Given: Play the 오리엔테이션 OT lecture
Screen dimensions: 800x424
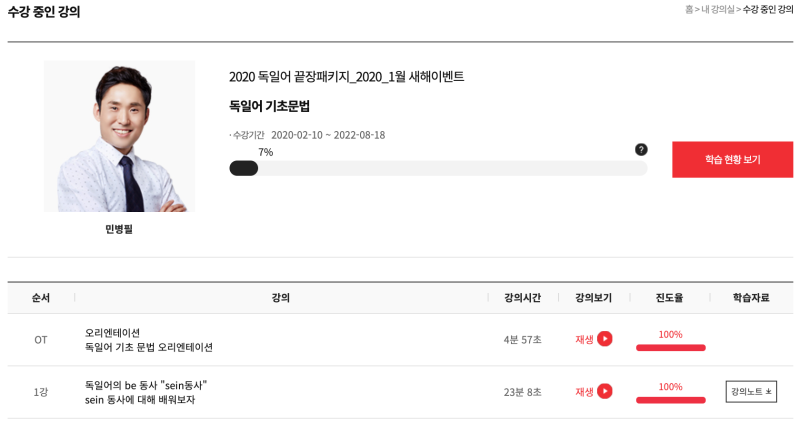Looking at the screenshot, I should click(x=594, y=339).
